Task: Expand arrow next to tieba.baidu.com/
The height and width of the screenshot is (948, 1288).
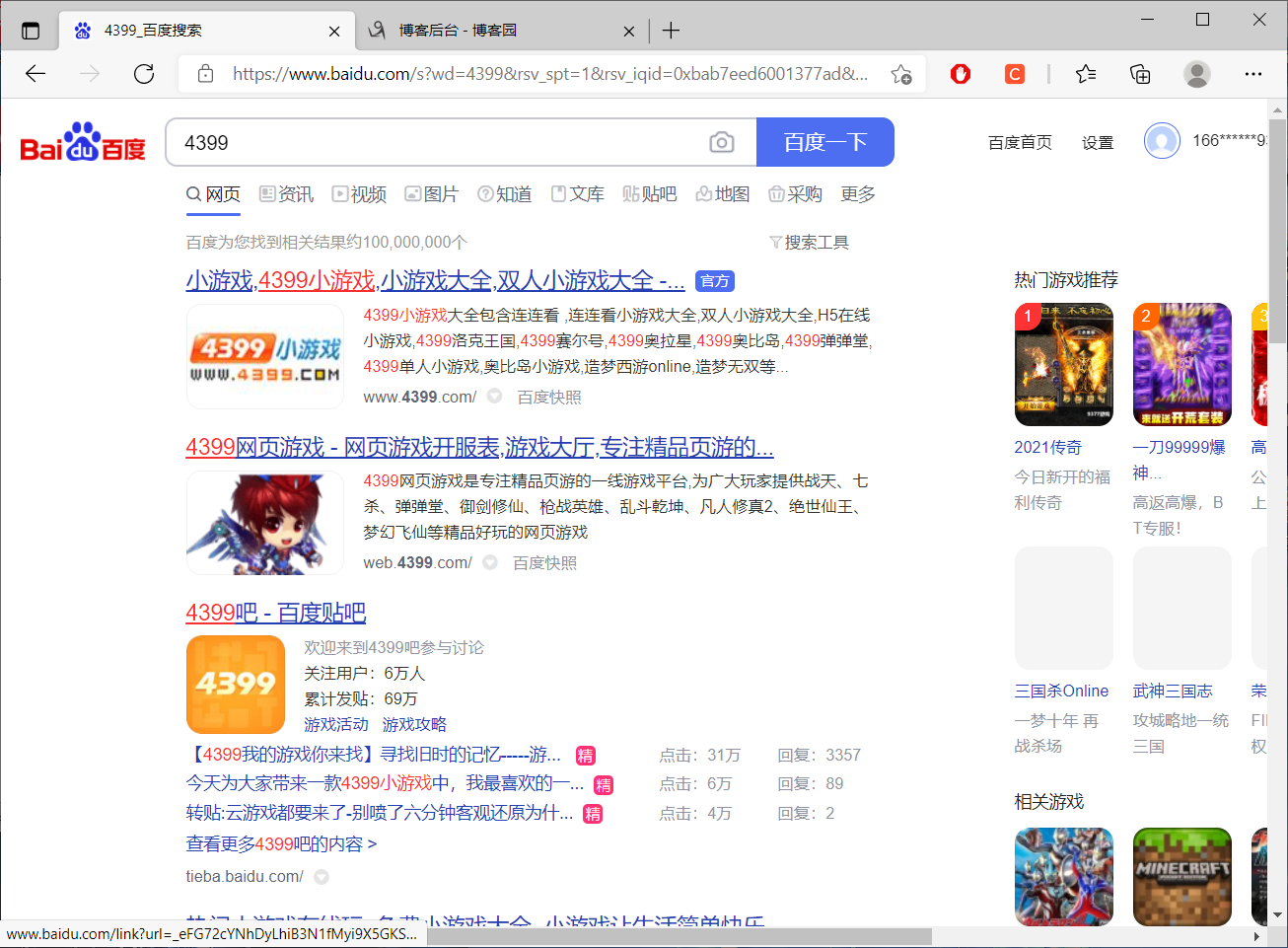Action: pos(322,876)
